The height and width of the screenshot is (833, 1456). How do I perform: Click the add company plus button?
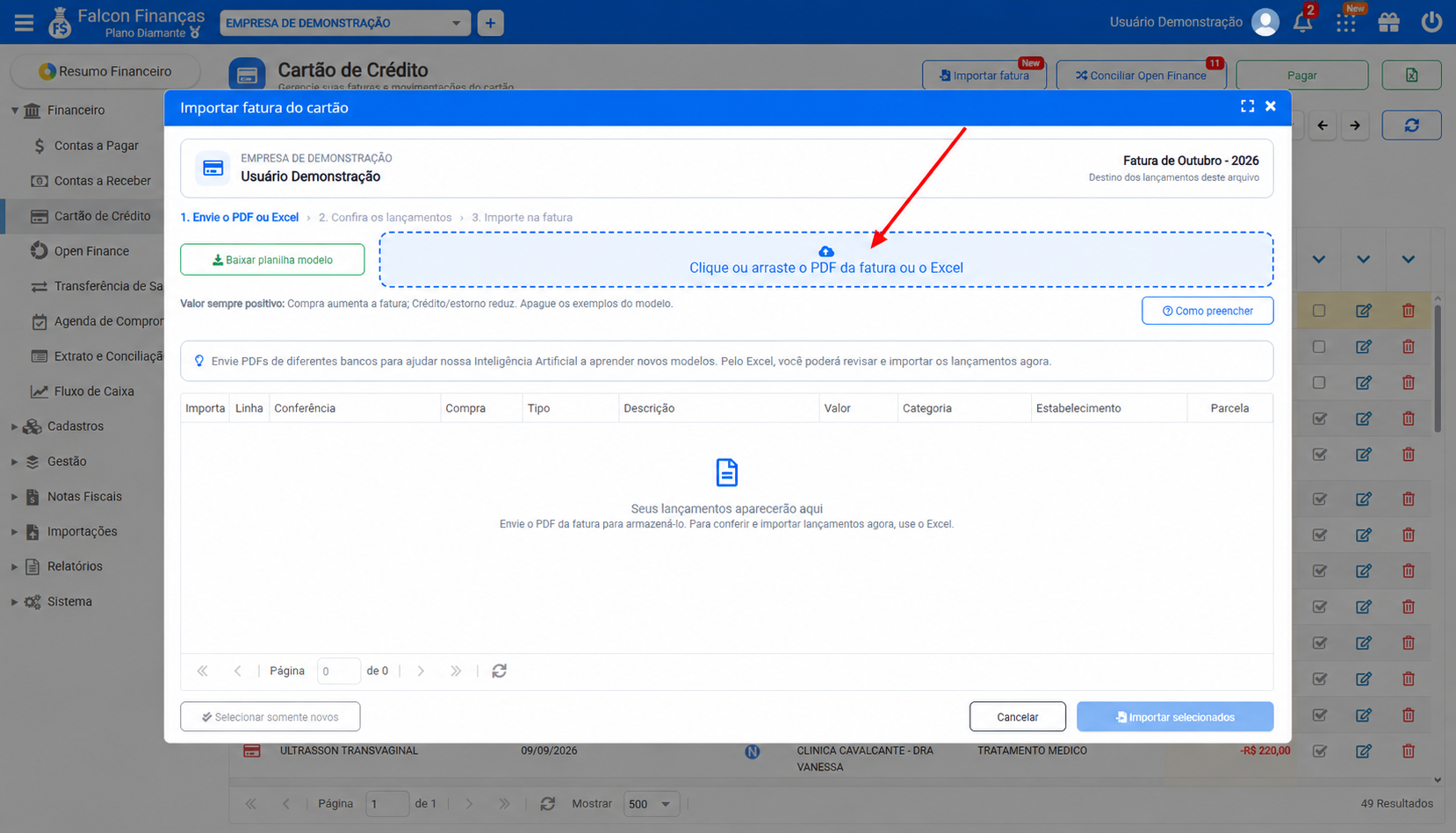click(x=491, y=23)
